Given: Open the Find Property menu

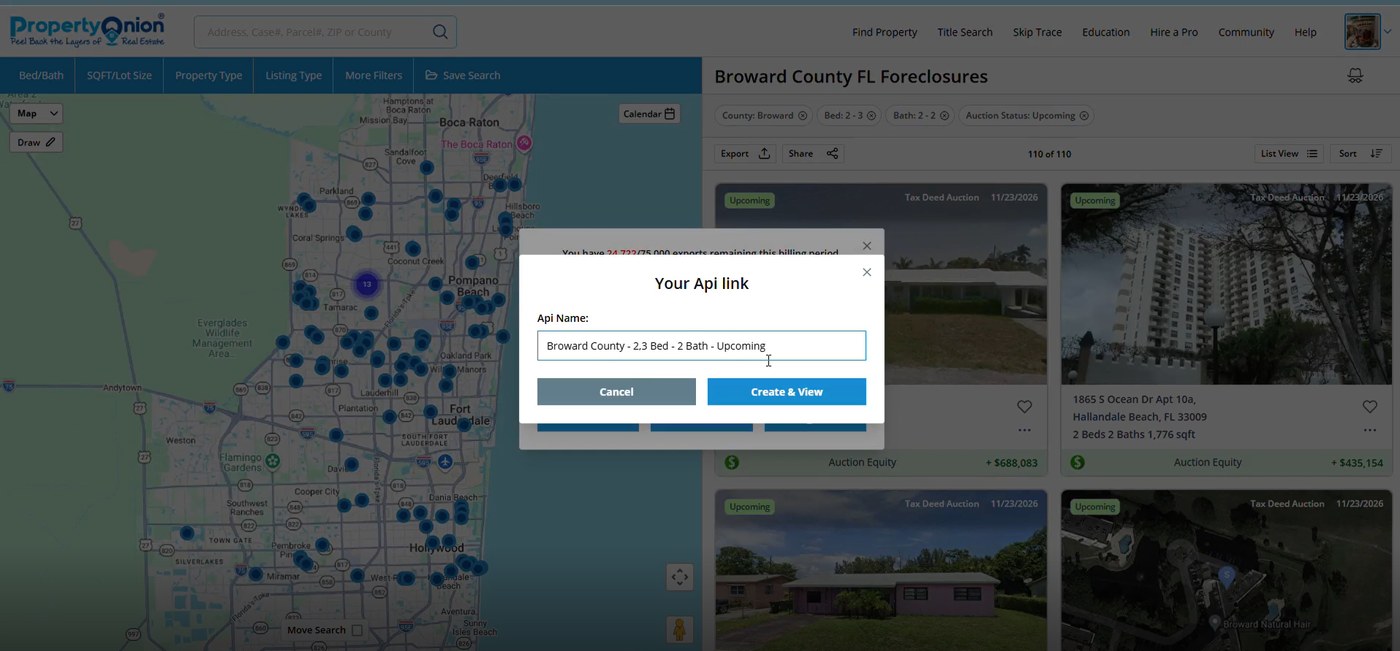Looking at the screenshot, I should tap(884, 32).
